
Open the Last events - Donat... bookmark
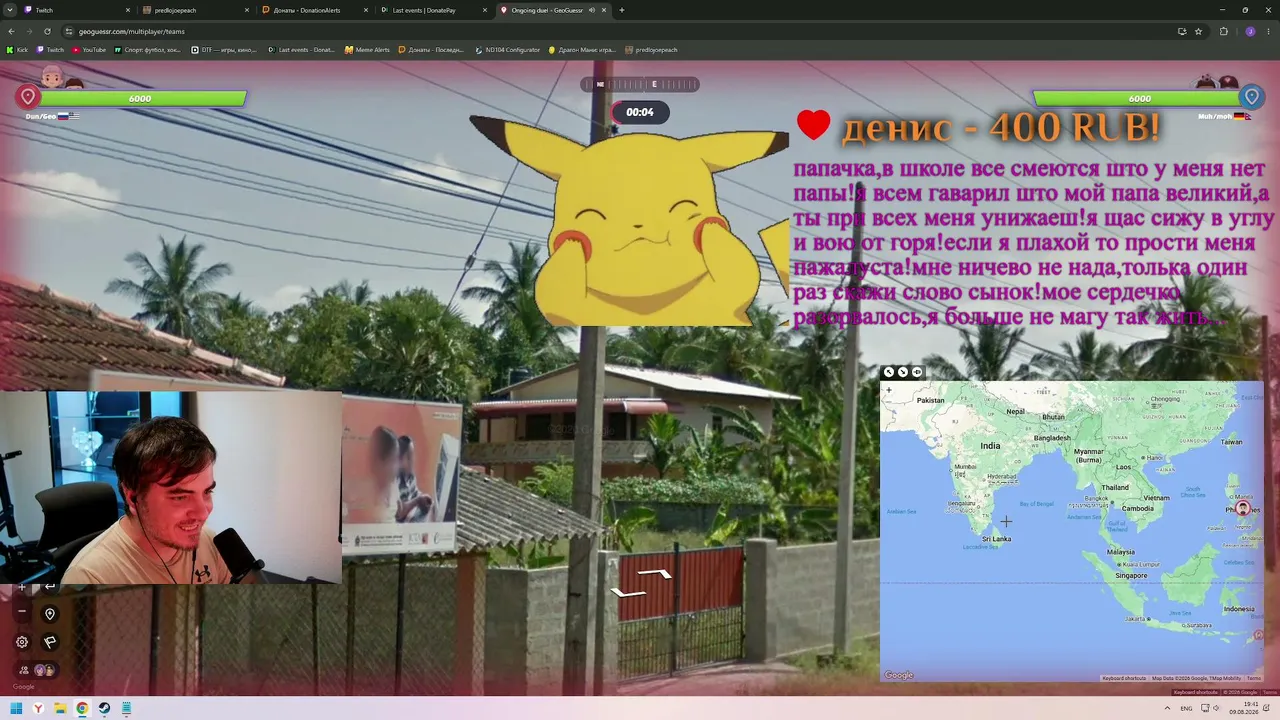click(301, 50)
